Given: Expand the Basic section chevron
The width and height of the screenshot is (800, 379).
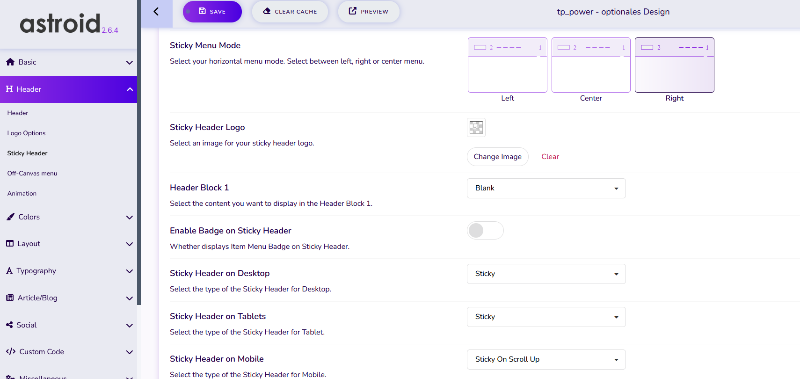Looking at the screenshot, I should click(x=130, y=62).
